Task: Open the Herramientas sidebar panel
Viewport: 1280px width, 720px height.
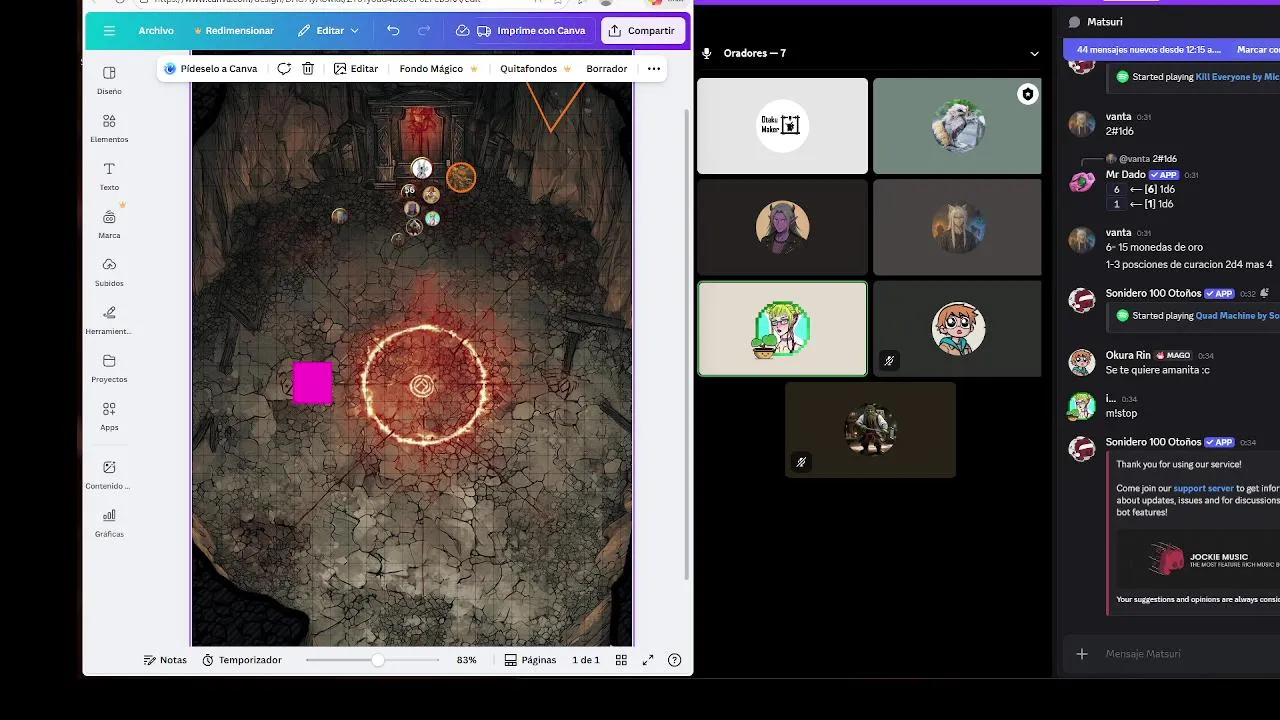Action: coord(109,320)
